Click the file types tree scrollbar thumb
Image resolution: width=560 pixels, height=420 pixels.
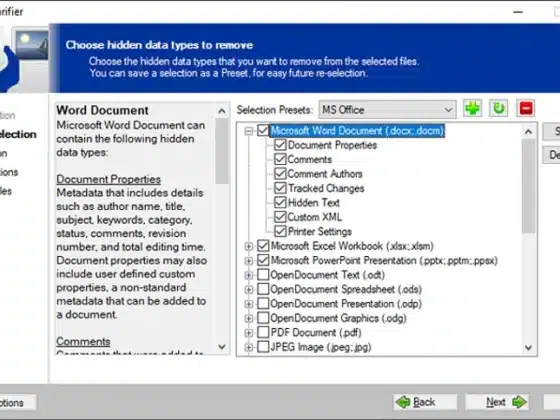pyautogui.click(x=529, y=186)
